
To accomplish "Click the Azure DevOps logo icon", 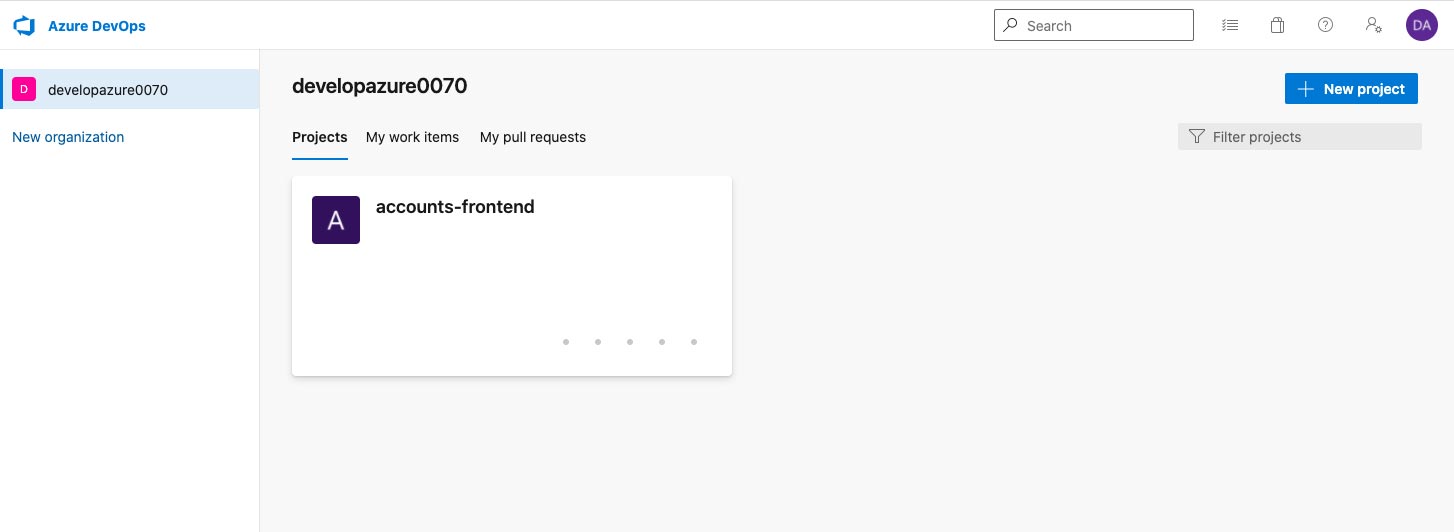I will point(24,26).
